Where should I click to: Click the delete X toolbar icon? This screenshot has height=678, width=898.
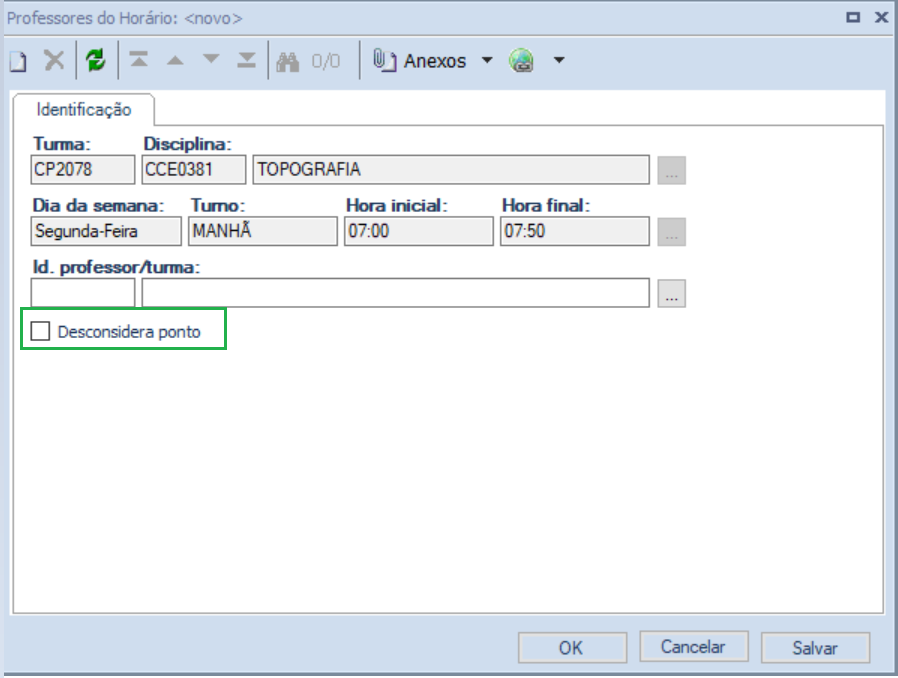[54, 60]
